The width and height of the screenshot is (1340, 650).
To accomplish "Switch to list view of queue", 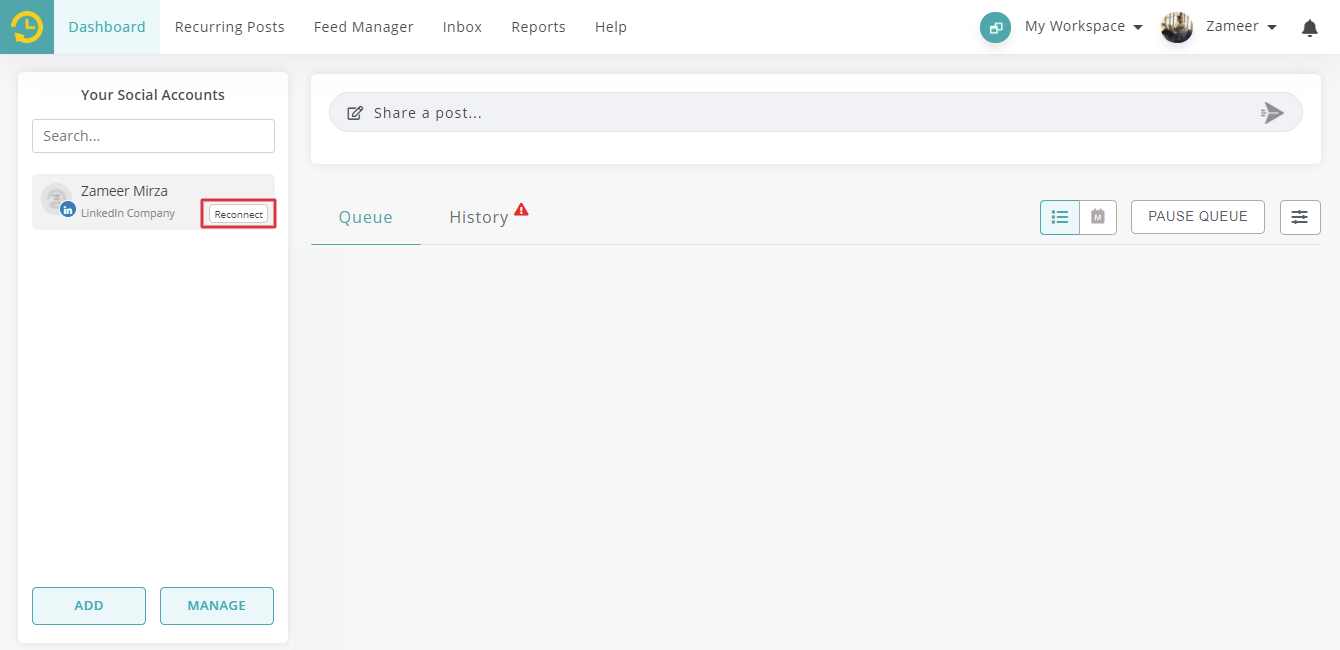I will tap(1060, 217).
